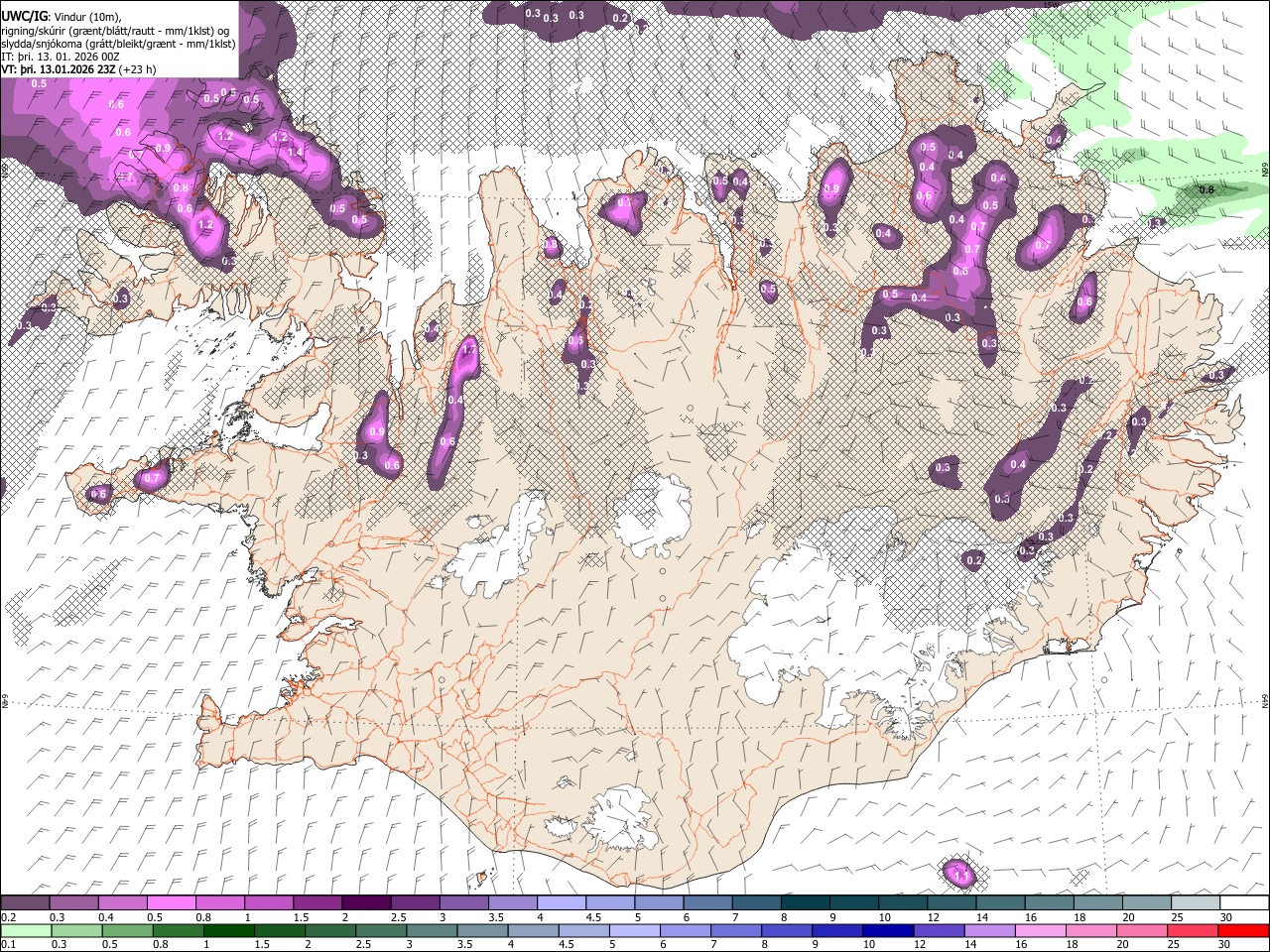Image resolution: width=1270 pixels, height=952 pixels.
Task: Pick the lower legend swatch between 1.5 and 2
Action: pyautogui.click(x=279, y=930)
